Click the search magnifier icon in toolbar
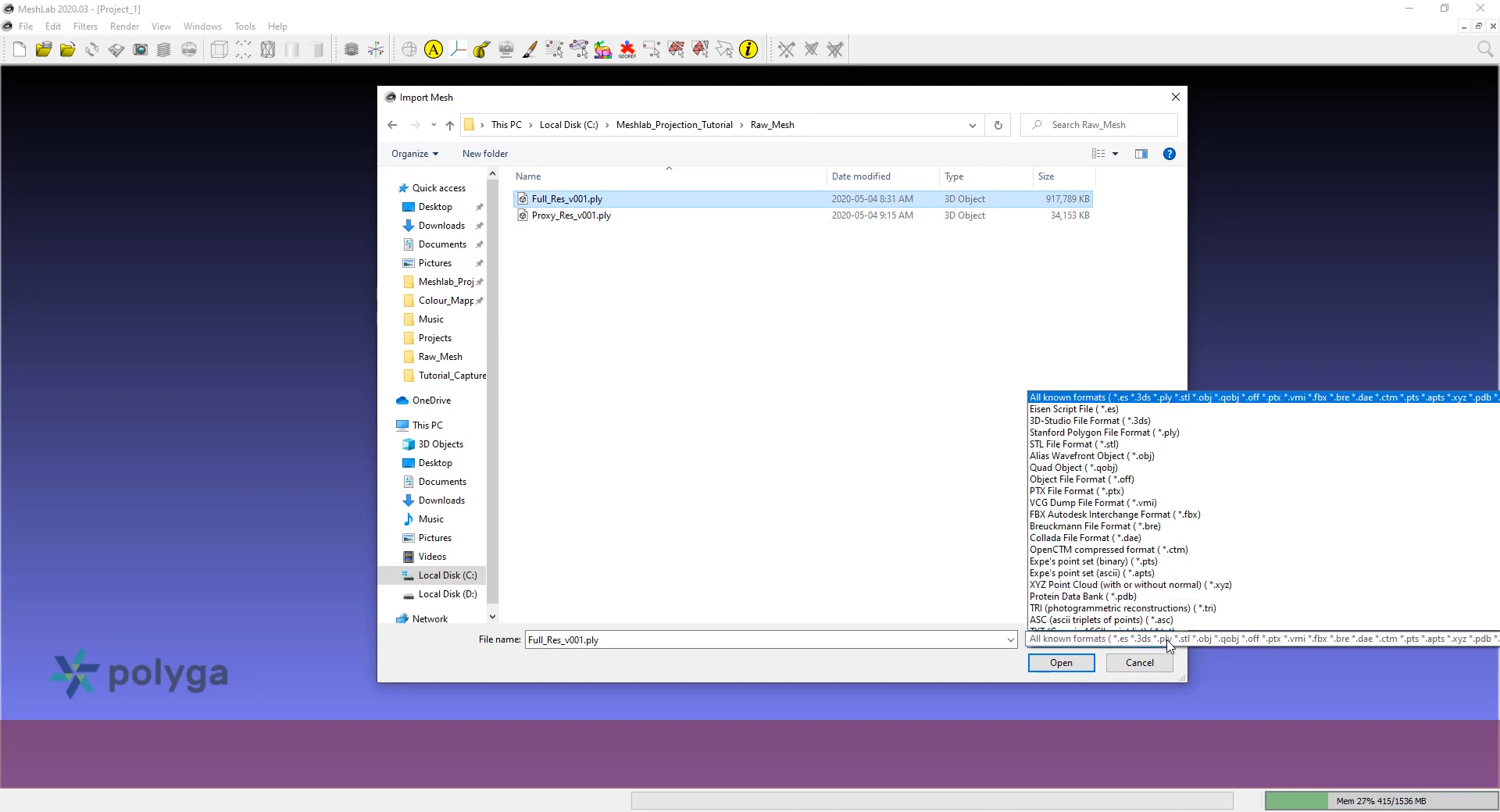This screenshot has width=1500, height=812. (x=1485, y=50)
